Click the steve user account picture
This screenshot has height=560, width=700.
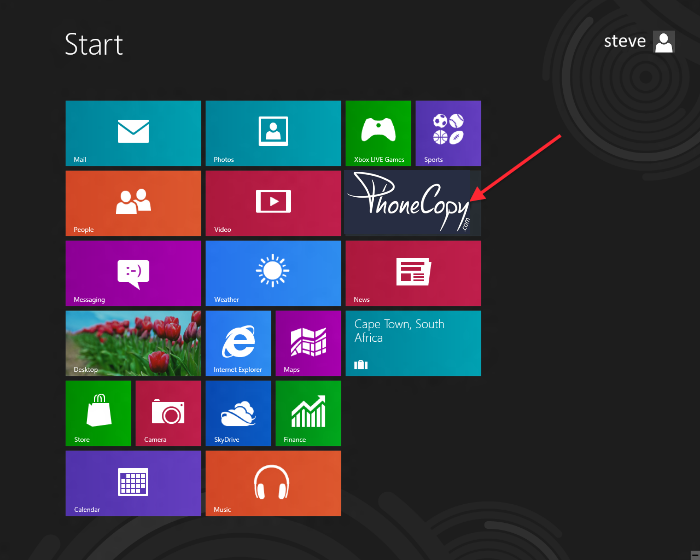(x=664, y=42)
